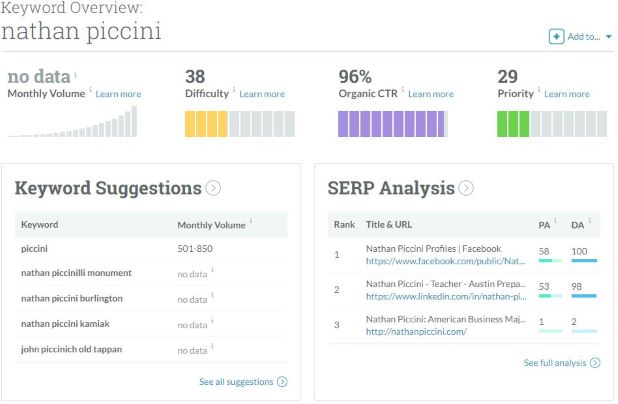618x404 pixels.
Task: Open the nathanpiccini.com URL
Action: coord(416,331)
